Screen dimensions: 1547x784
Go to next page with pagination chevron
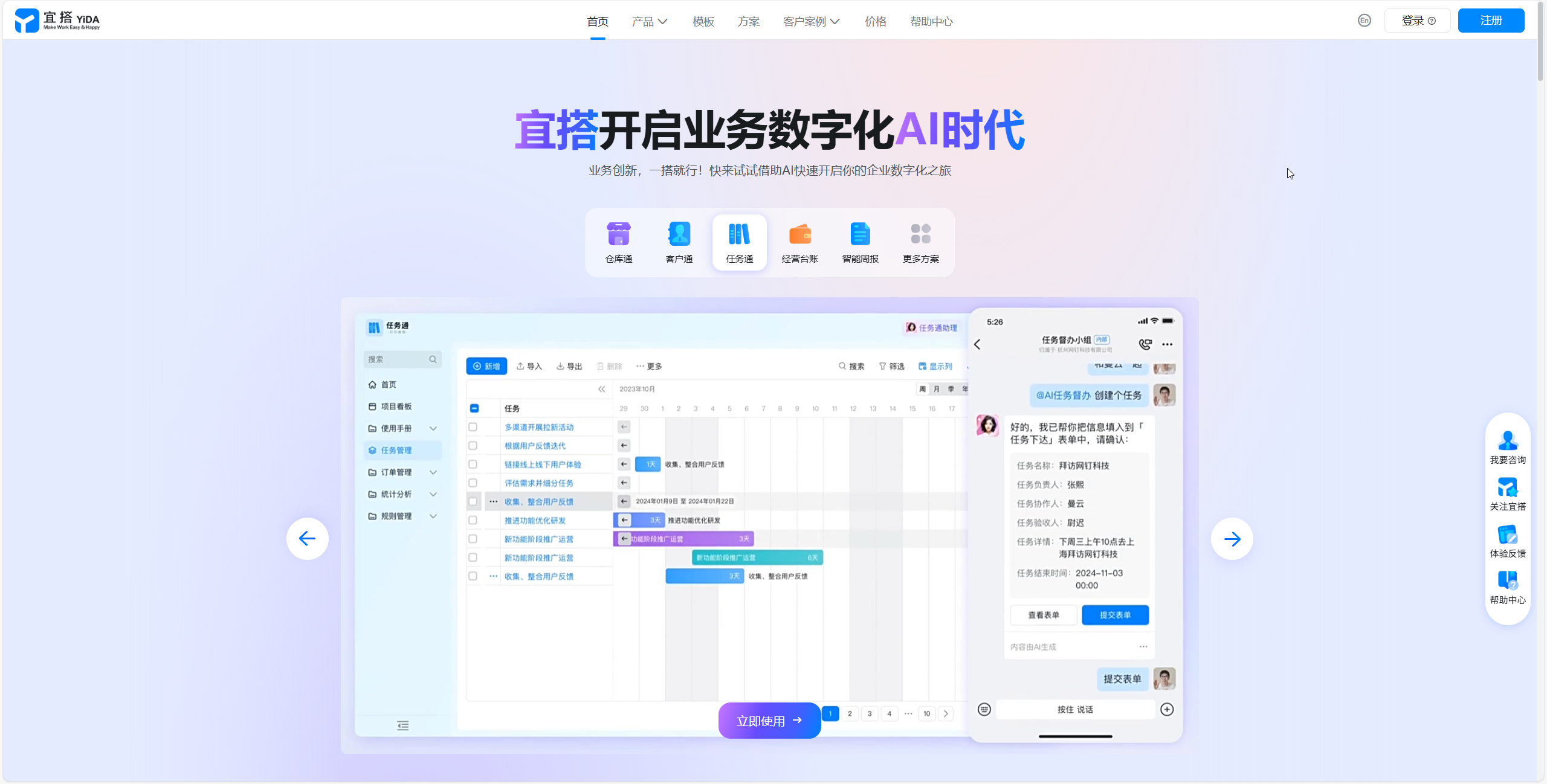point(946,713)
